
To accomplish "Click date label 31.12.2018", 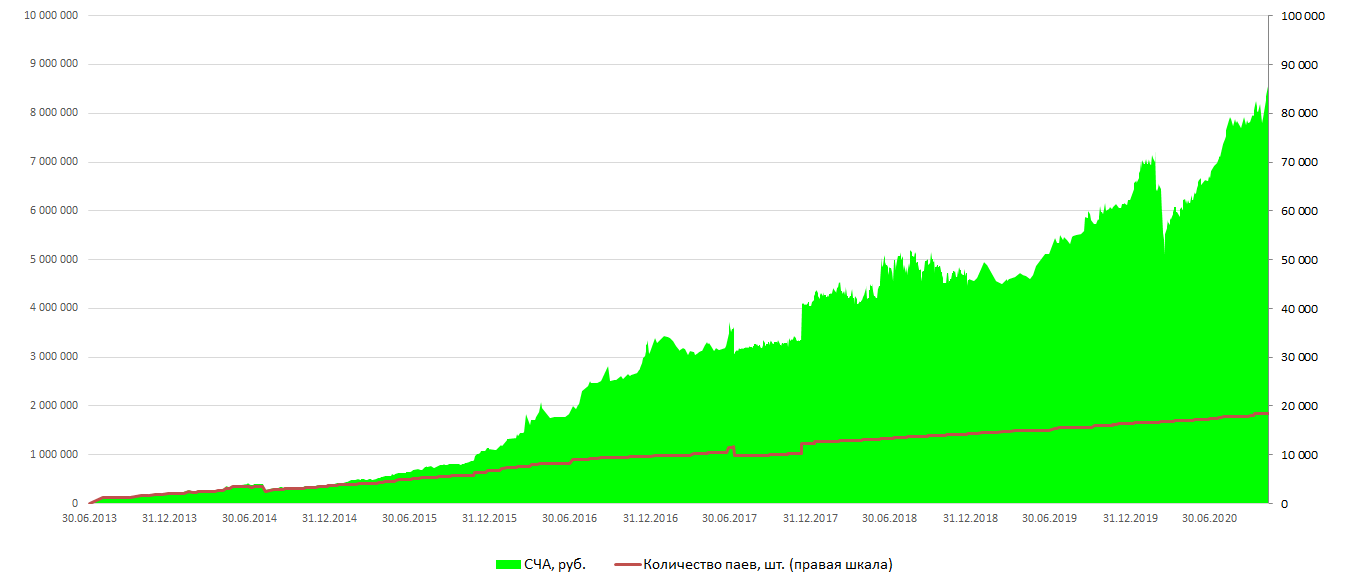I will (x=970, y=519).
